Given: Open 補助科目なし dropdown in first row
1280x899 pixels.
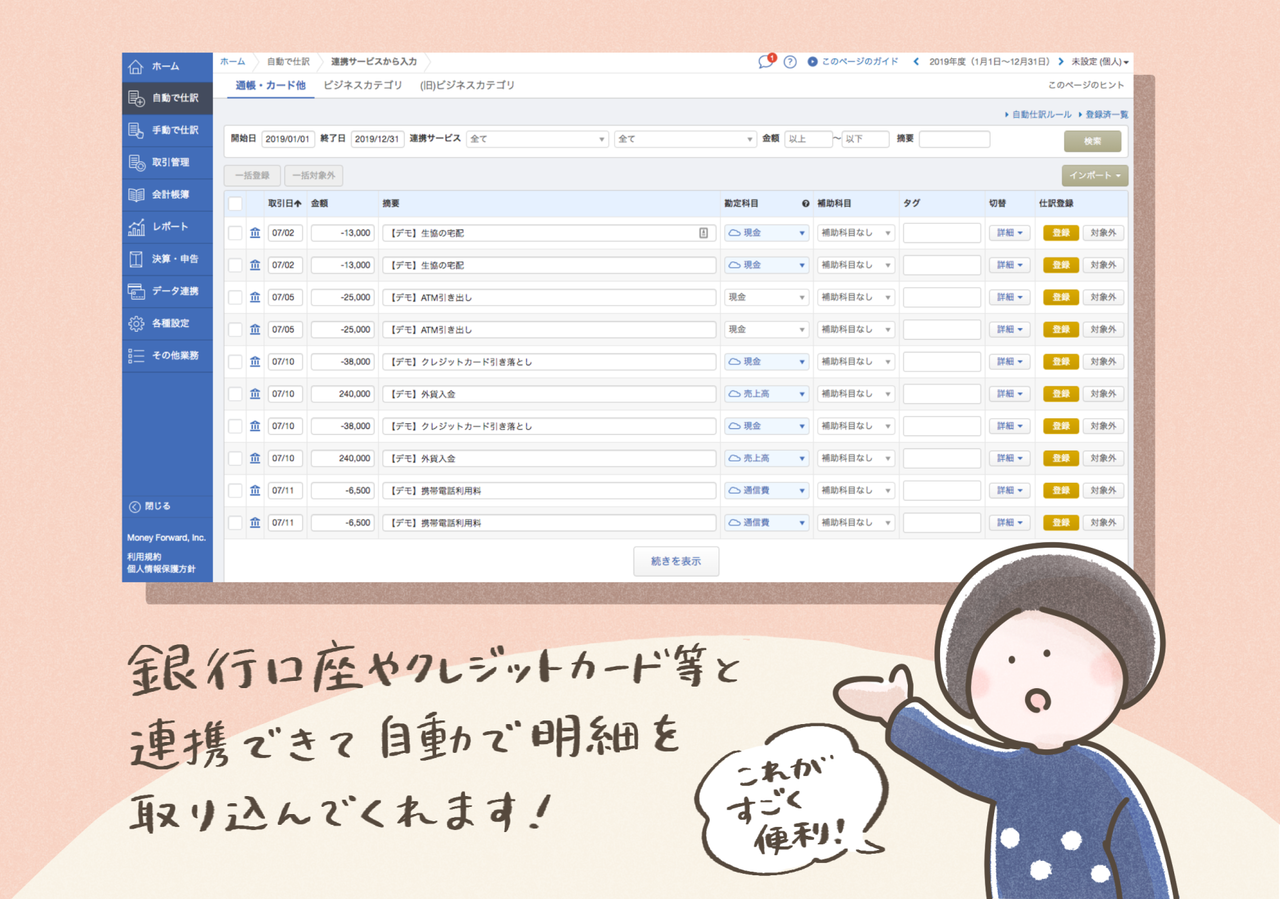Looking at the screenshot, I should 855,233.
